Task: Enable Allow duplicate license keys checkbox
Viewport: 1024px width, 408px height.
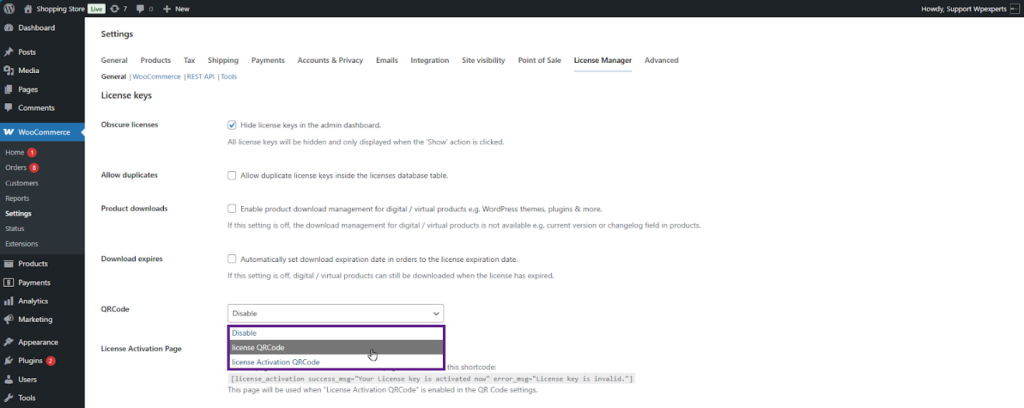Action: [232, 176]
